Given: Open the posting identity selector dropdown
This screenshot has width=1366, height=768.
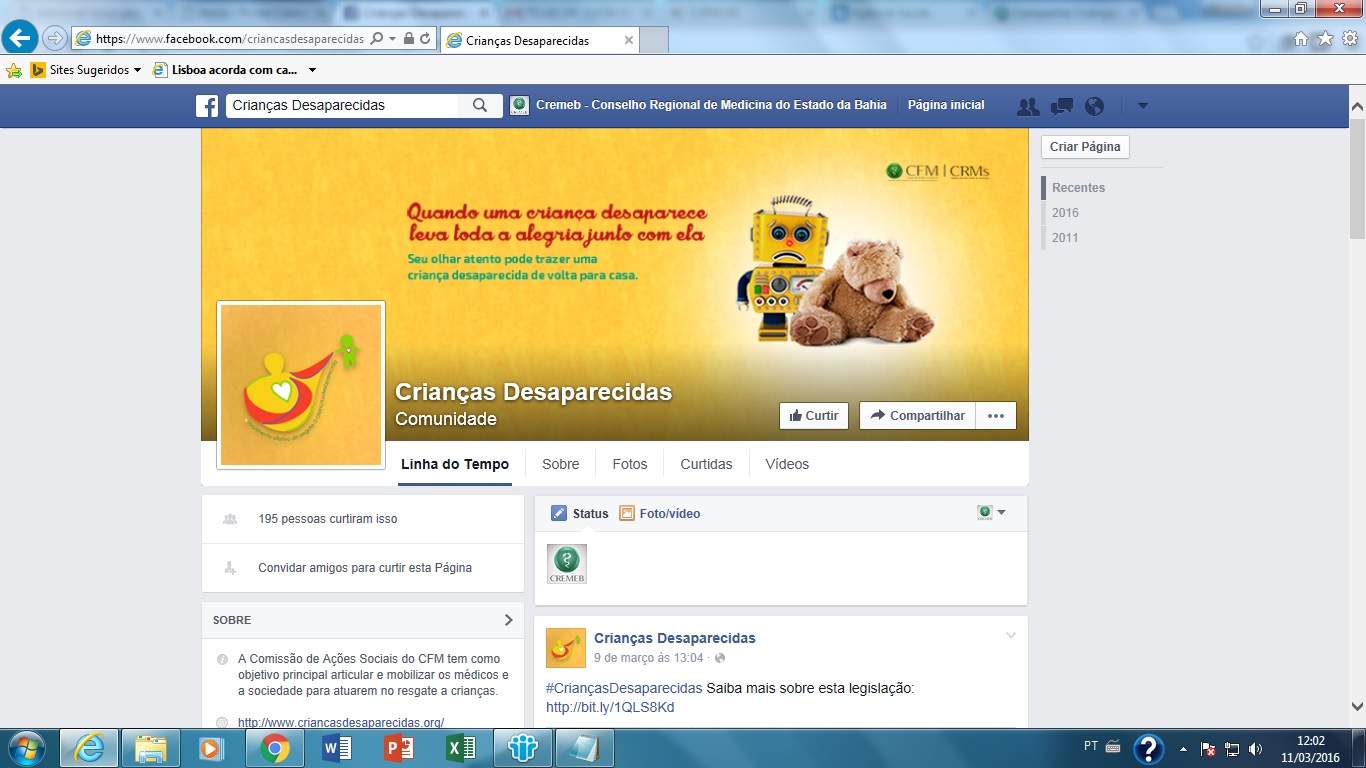Looking at the screenshot, I should click(x=991, y=513).
